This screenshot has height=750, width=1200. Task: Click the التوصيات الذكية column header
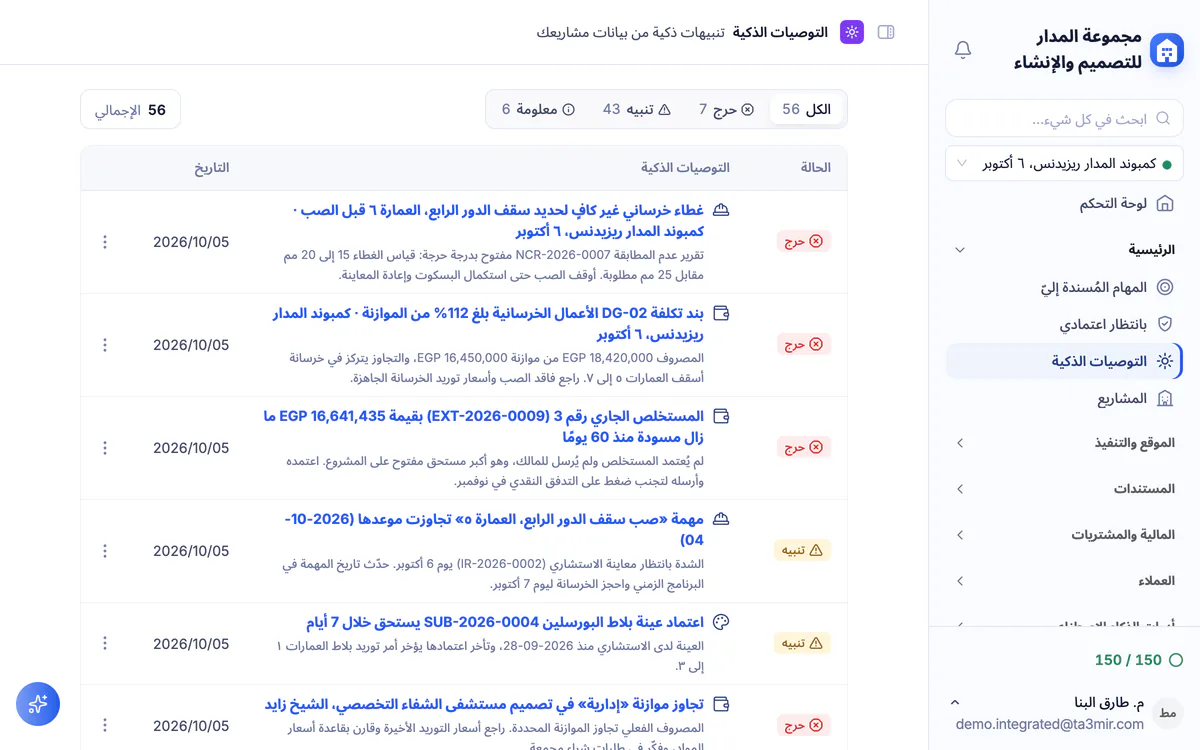[685, 167]
